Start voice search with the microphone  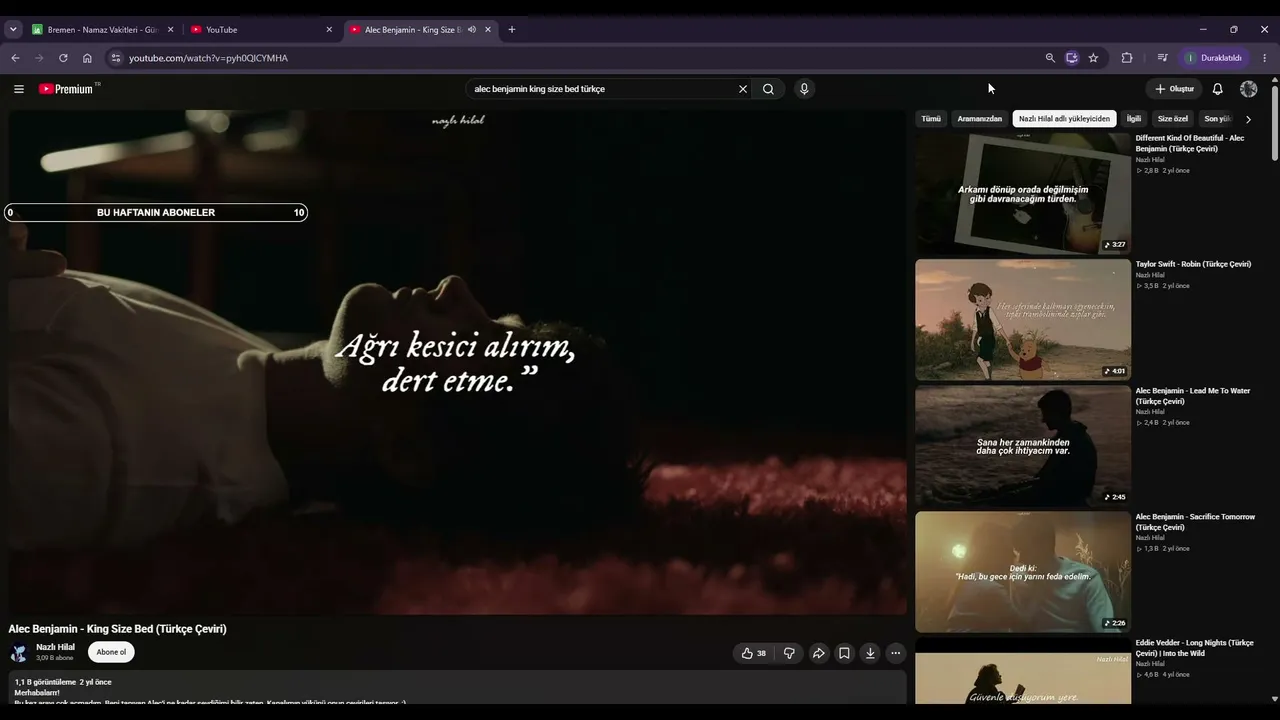click(804, 89)
